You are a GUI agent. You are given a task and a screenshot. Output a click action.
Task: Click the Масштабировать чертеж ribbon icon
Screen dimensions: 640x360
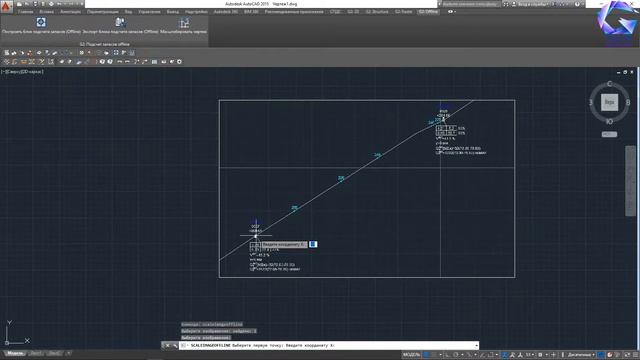184,22
